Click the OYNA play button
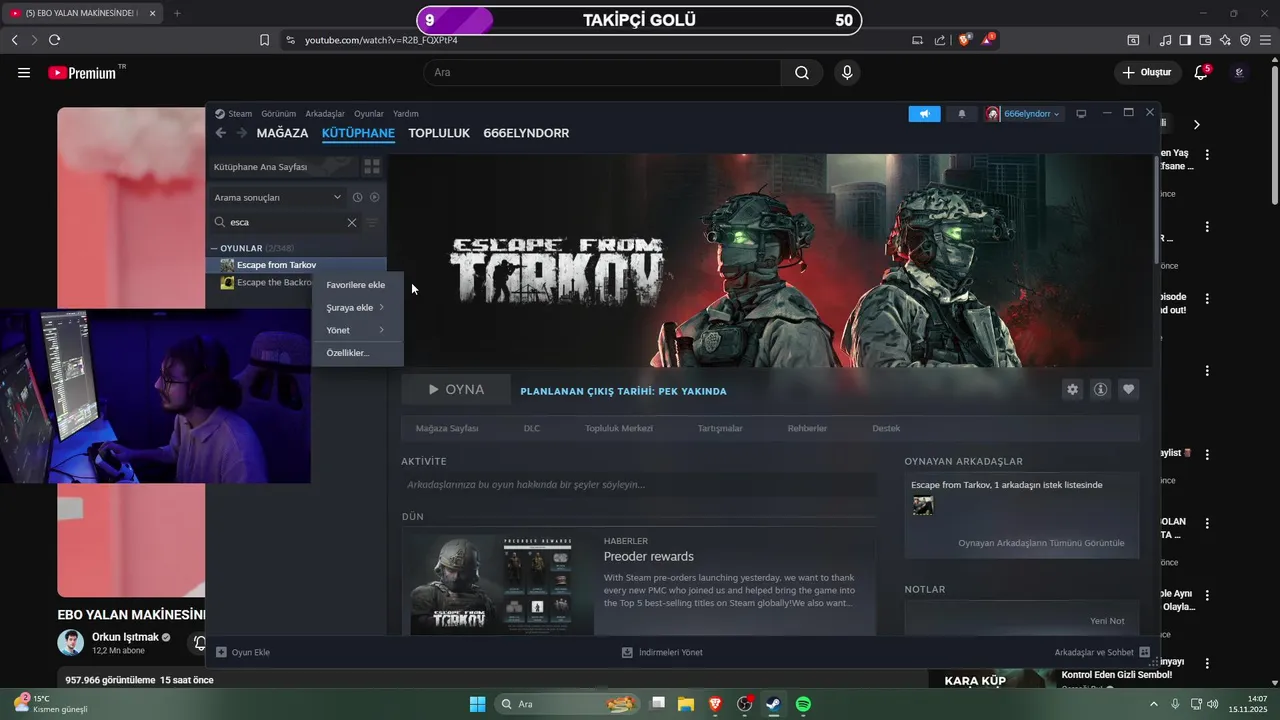Viewport: 1280px width, 720px height. [x=456, y=389]
